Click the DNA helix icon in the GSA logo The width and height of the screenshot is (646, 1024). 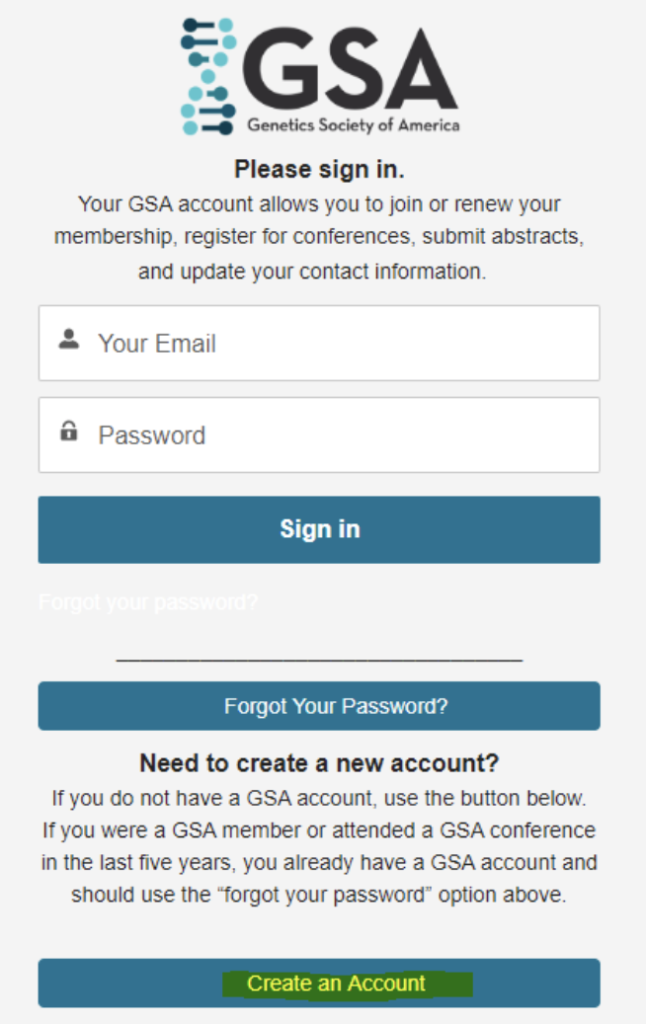208,76
